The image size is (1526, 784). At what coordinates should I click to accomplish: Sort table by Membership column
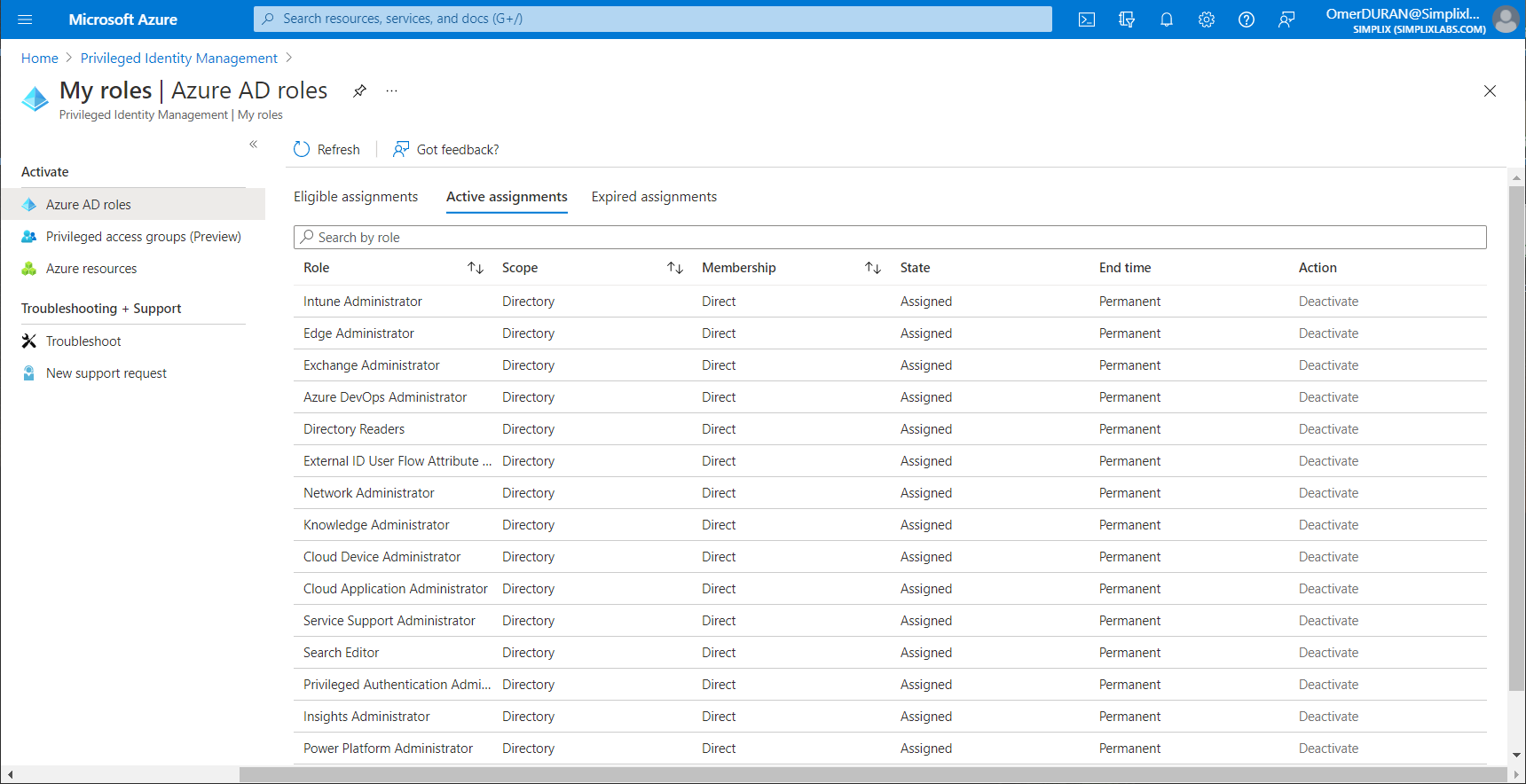tap(873, 268)
